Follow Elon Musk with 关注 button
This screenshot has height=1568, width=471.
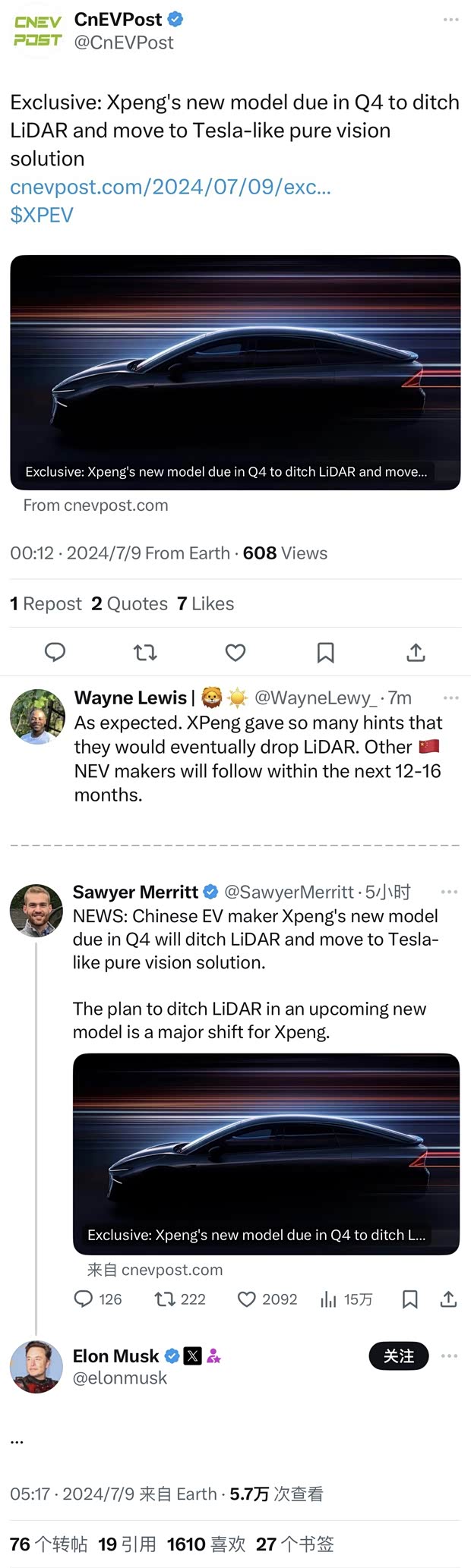click(x=398, y=1355)
